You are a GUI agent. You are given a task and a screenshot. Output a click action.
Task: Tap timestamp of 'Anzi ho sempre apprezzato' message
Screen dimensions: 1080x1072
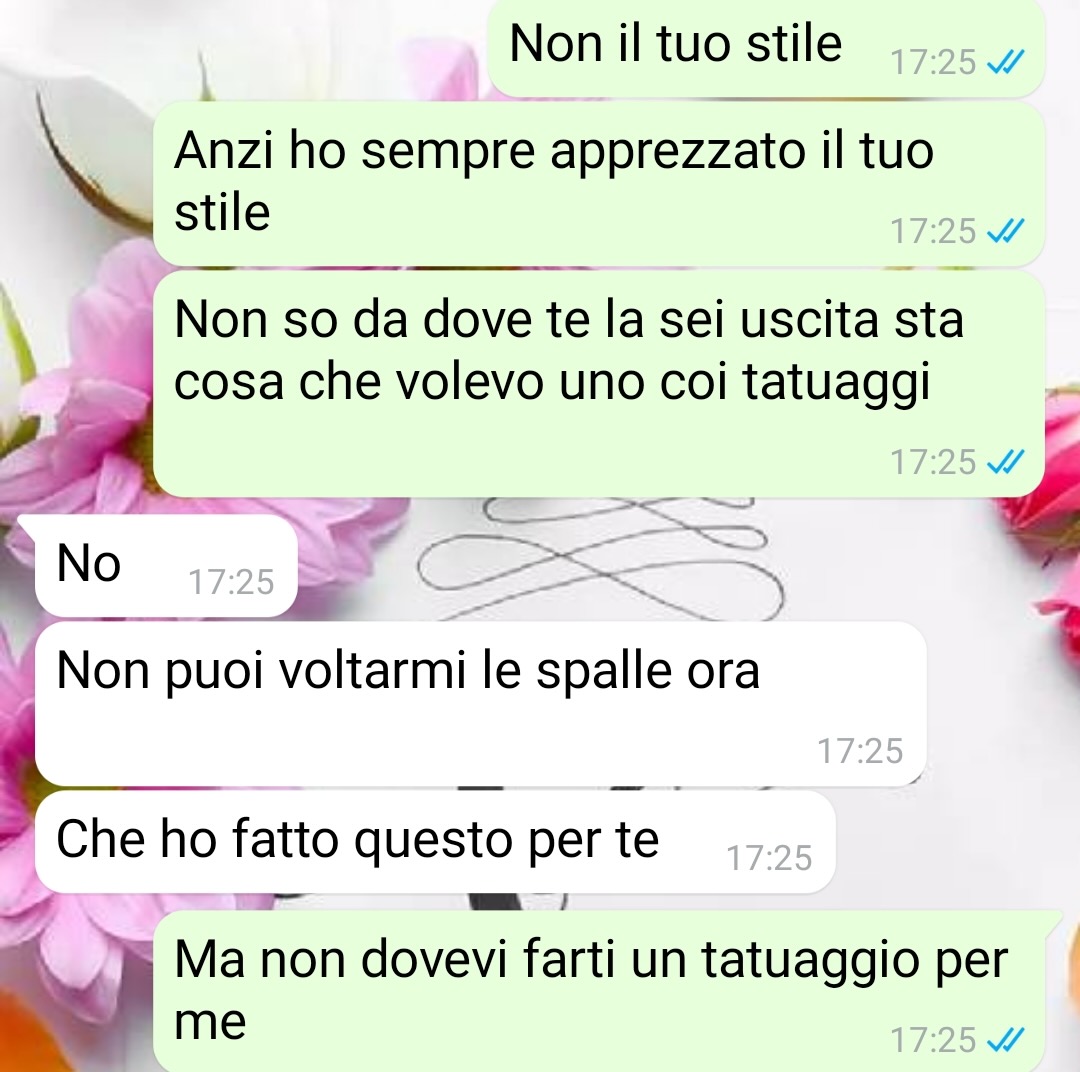[933, 231]
